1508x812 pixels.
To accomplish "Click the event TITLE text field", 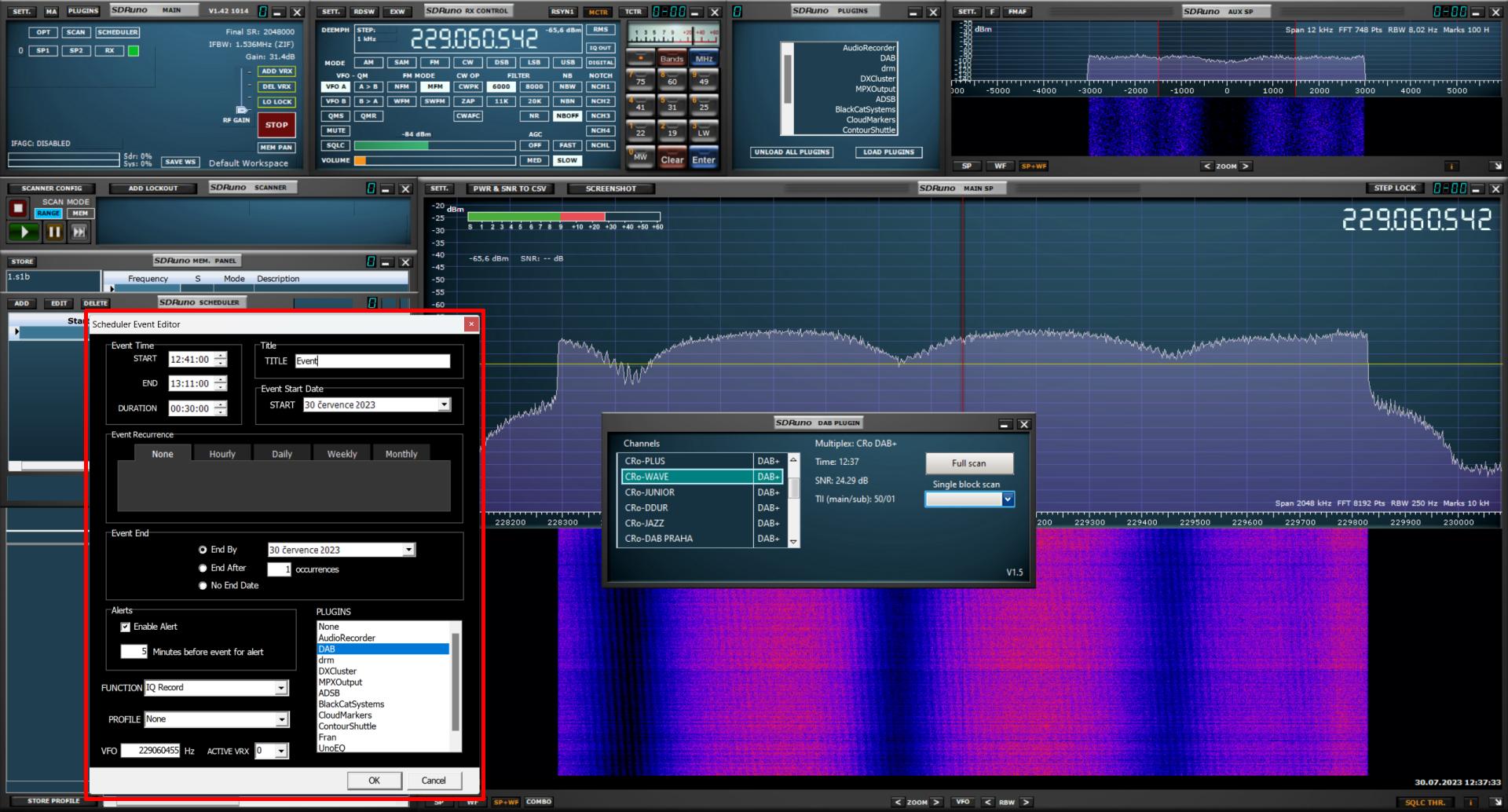I will tap(372, 361).
